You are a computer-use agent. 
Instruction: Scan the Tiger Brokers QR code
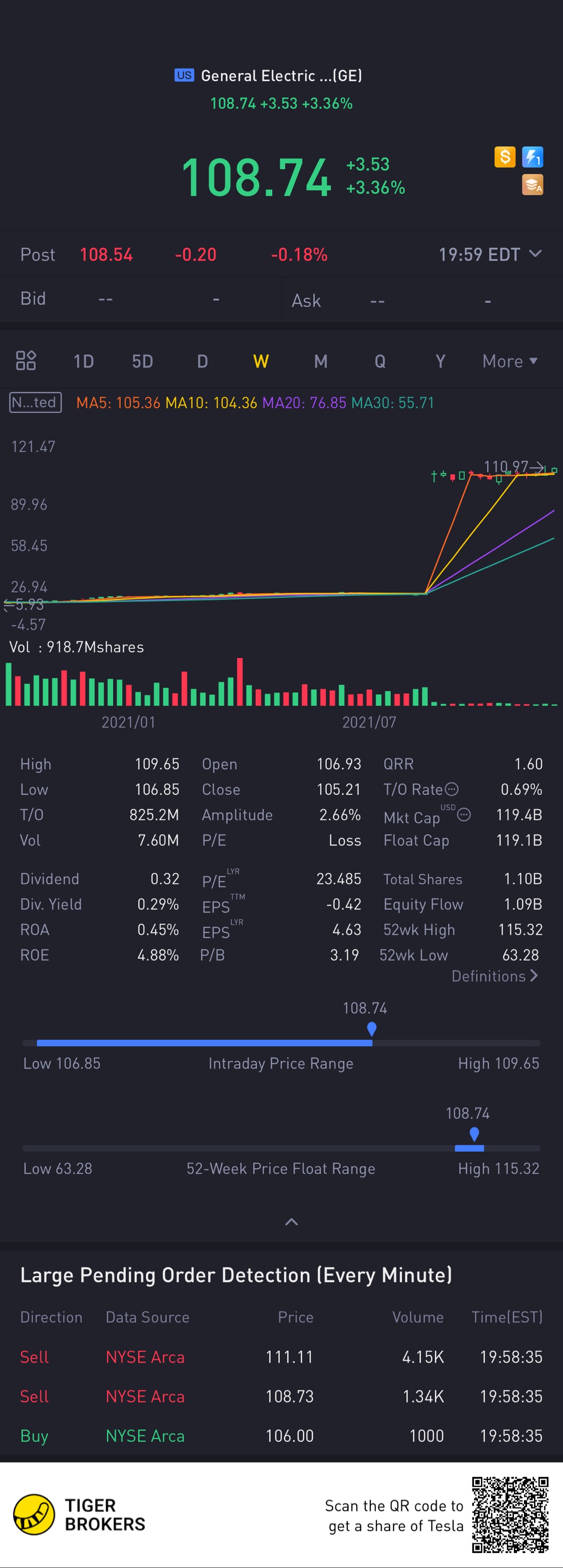point(510,1514)
